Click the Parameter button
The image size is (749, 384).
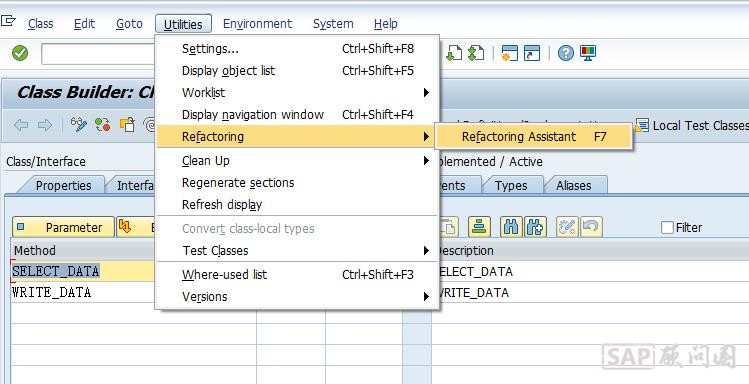coord(64,227)
